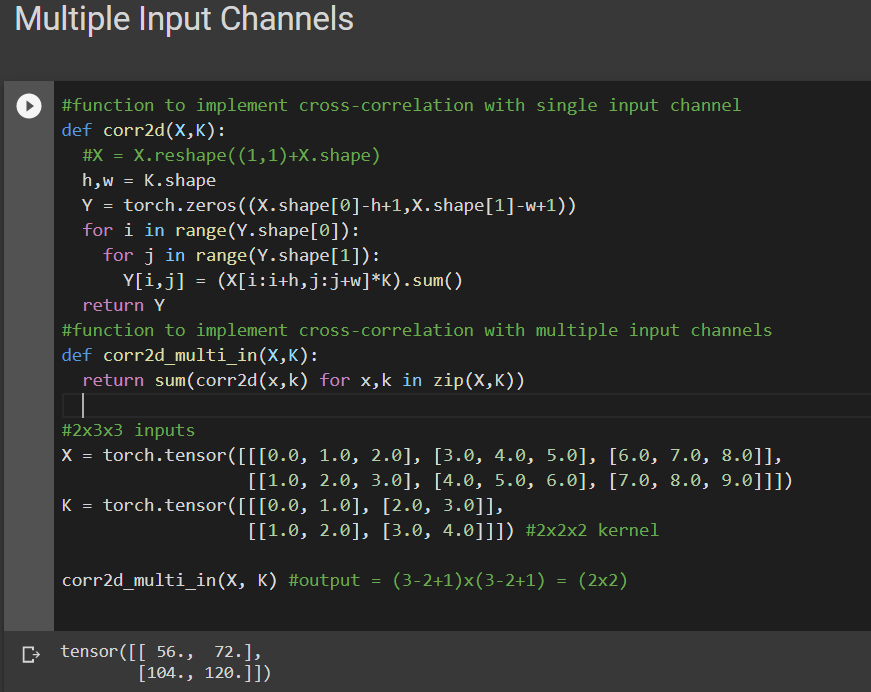The image size is (871, 692).
Task: Run the code cell with play button
Action: (x=29, y=106)
